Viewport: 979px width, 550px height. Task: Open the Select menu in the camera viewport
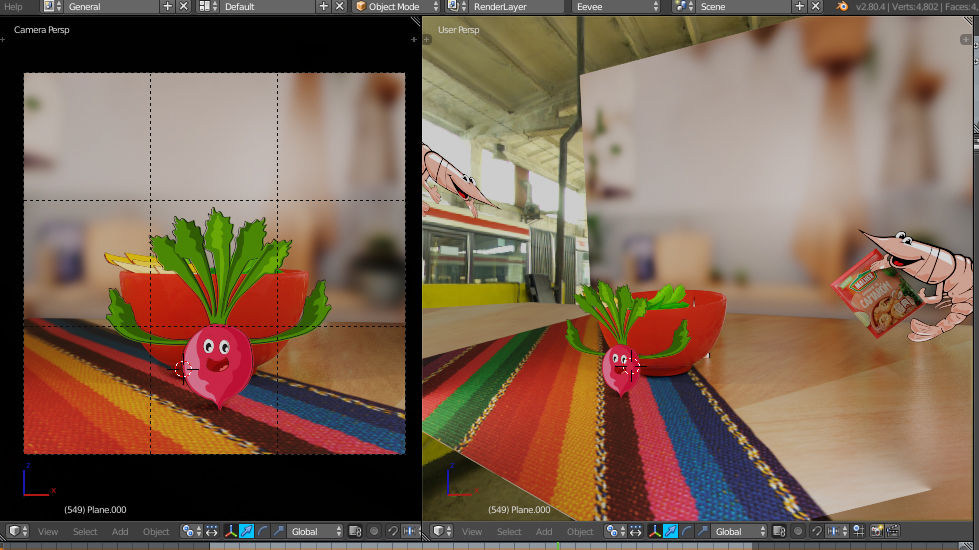(x=85, y=531)
